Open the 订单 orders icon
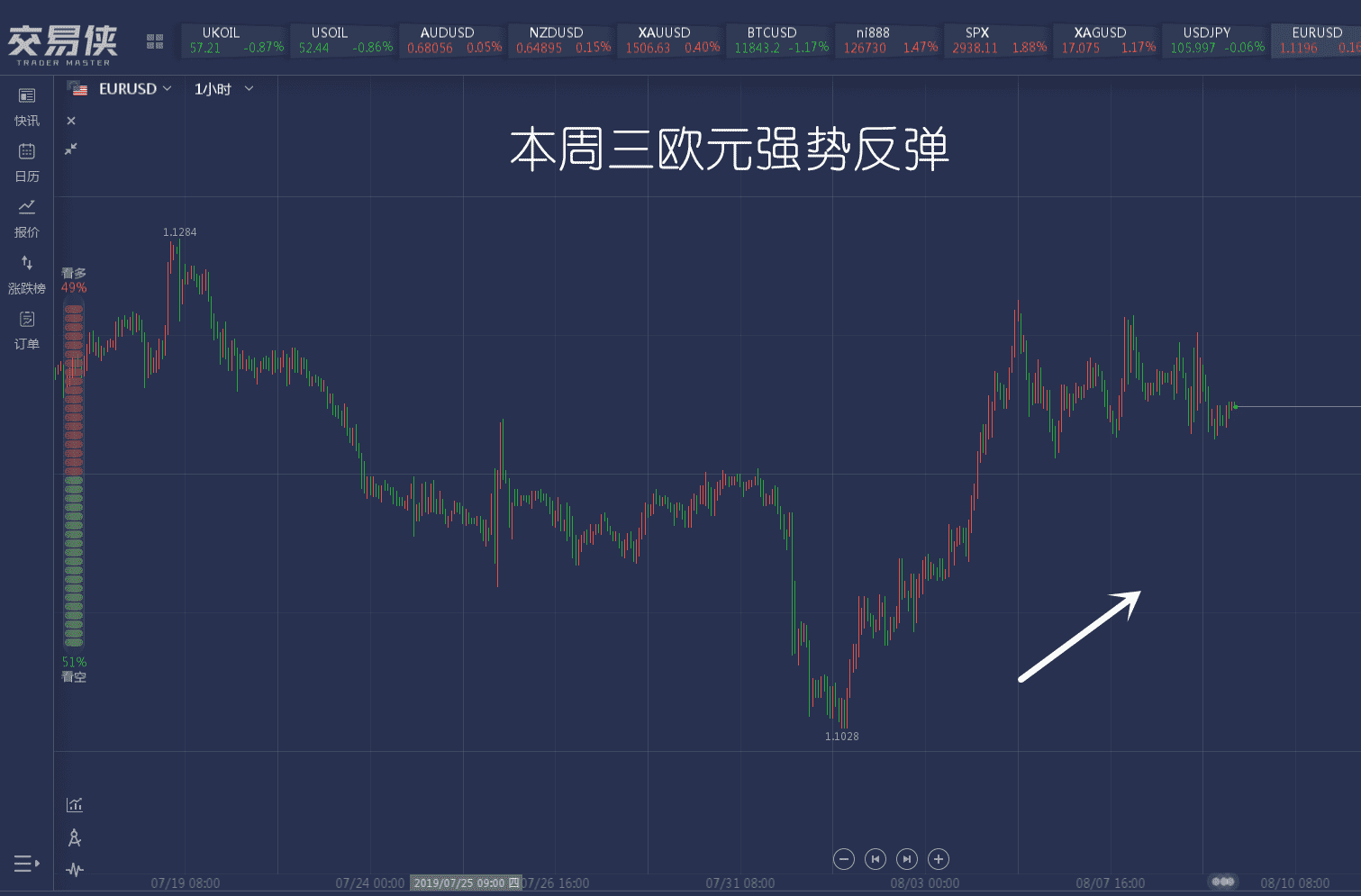The image size is (1361, 896). tap(27, 319)
